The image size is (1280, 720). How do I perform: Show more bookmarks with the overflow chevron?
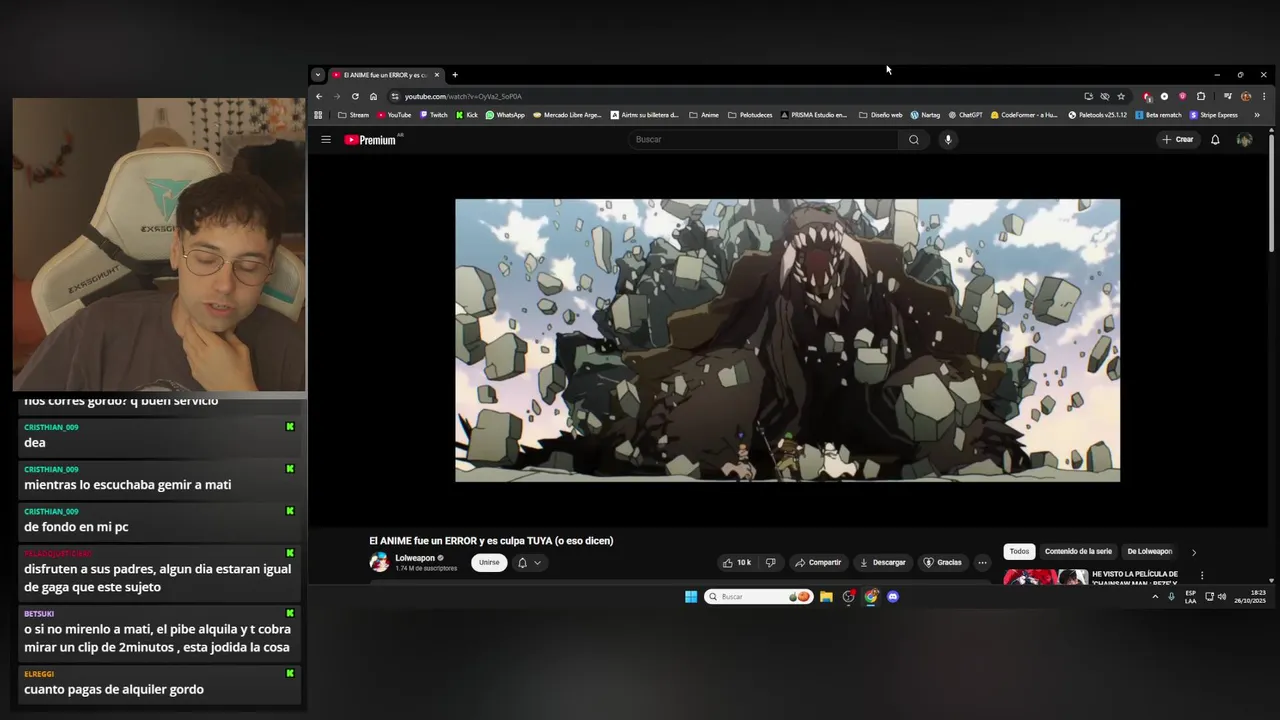(1257, 115)
